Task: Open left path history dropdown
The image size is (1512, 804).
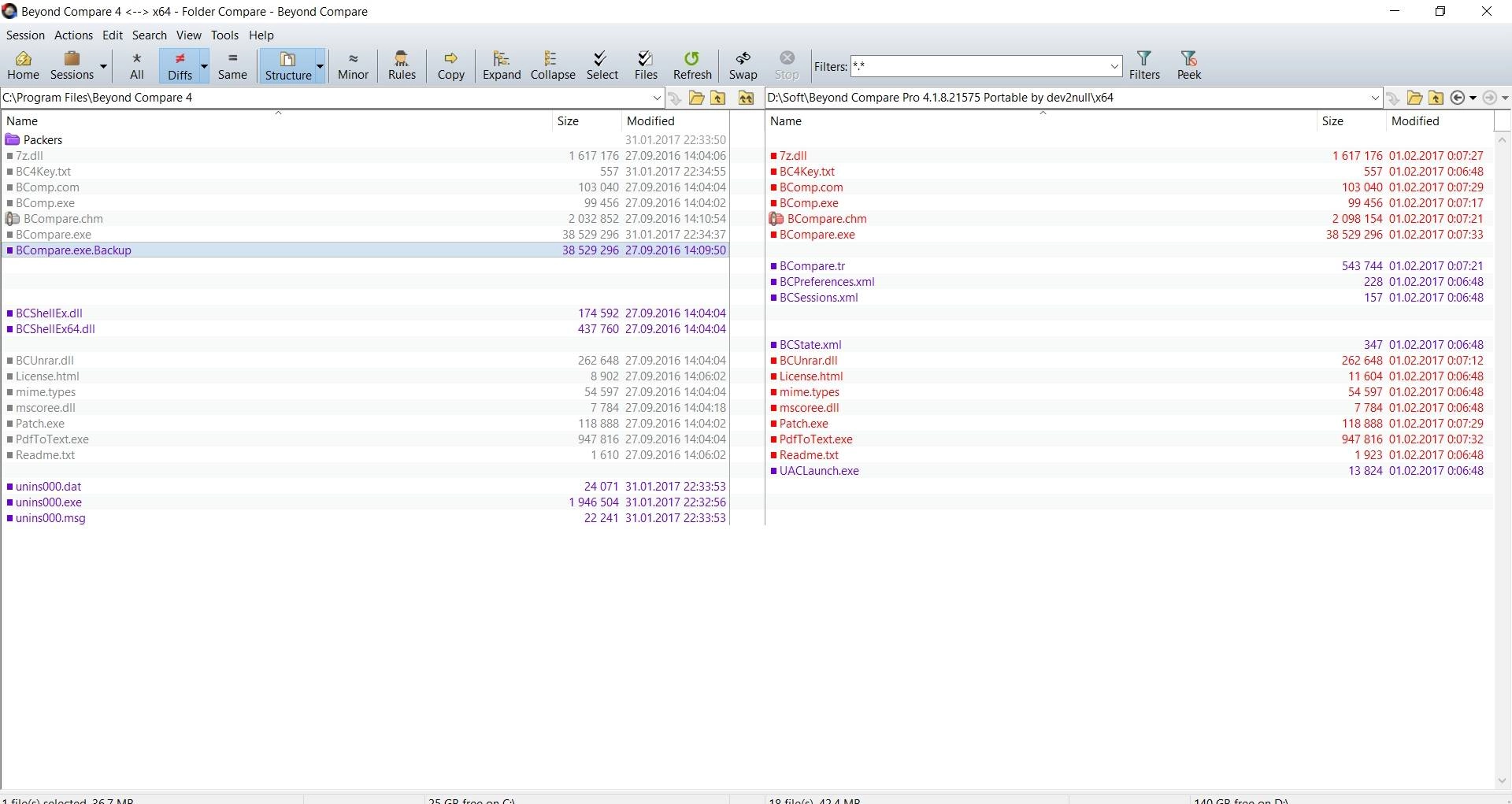Action: click(657, 98)
